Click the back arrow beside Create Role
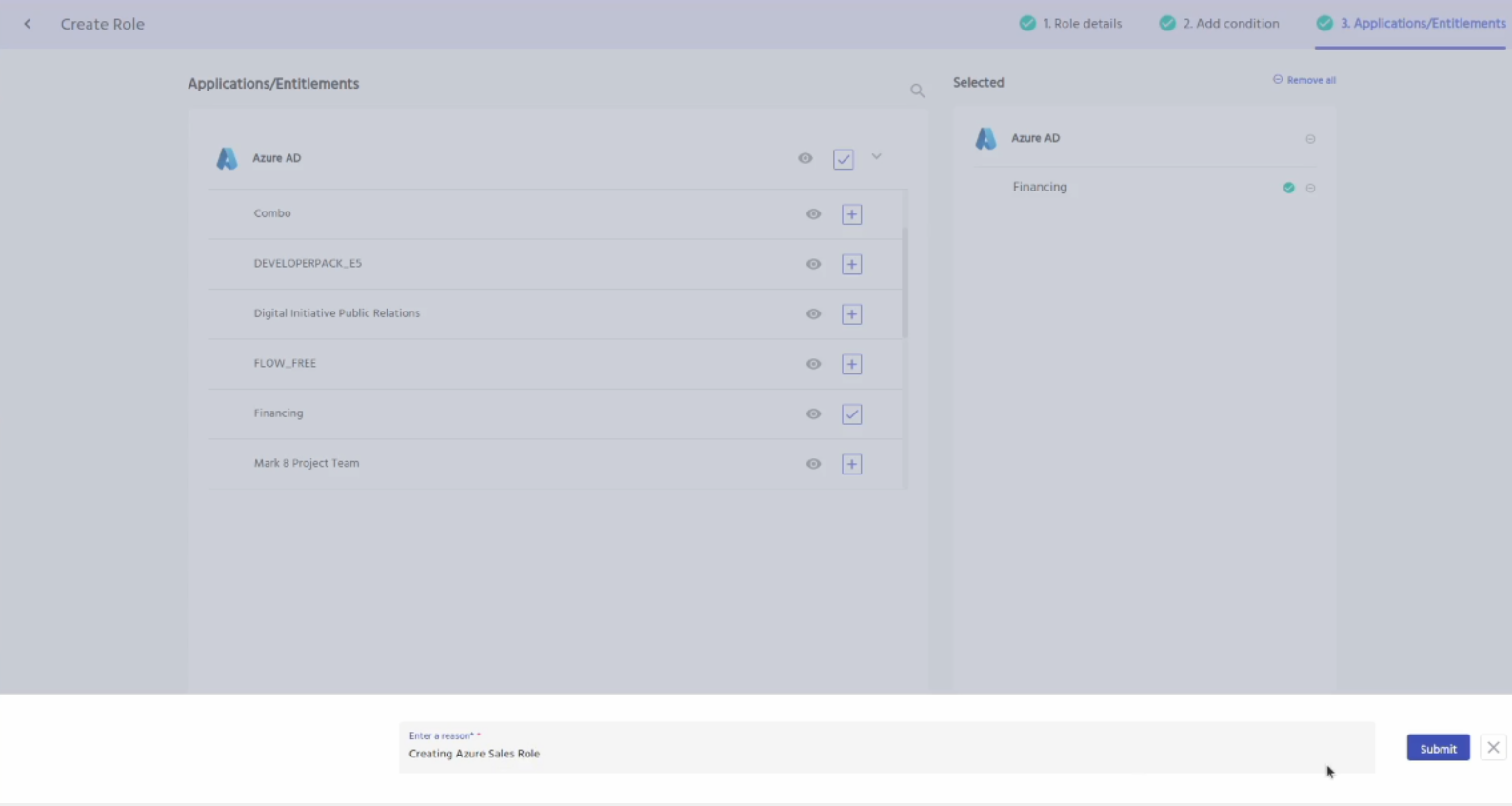Screen dimensions: 1512x806 pos(28,24)
